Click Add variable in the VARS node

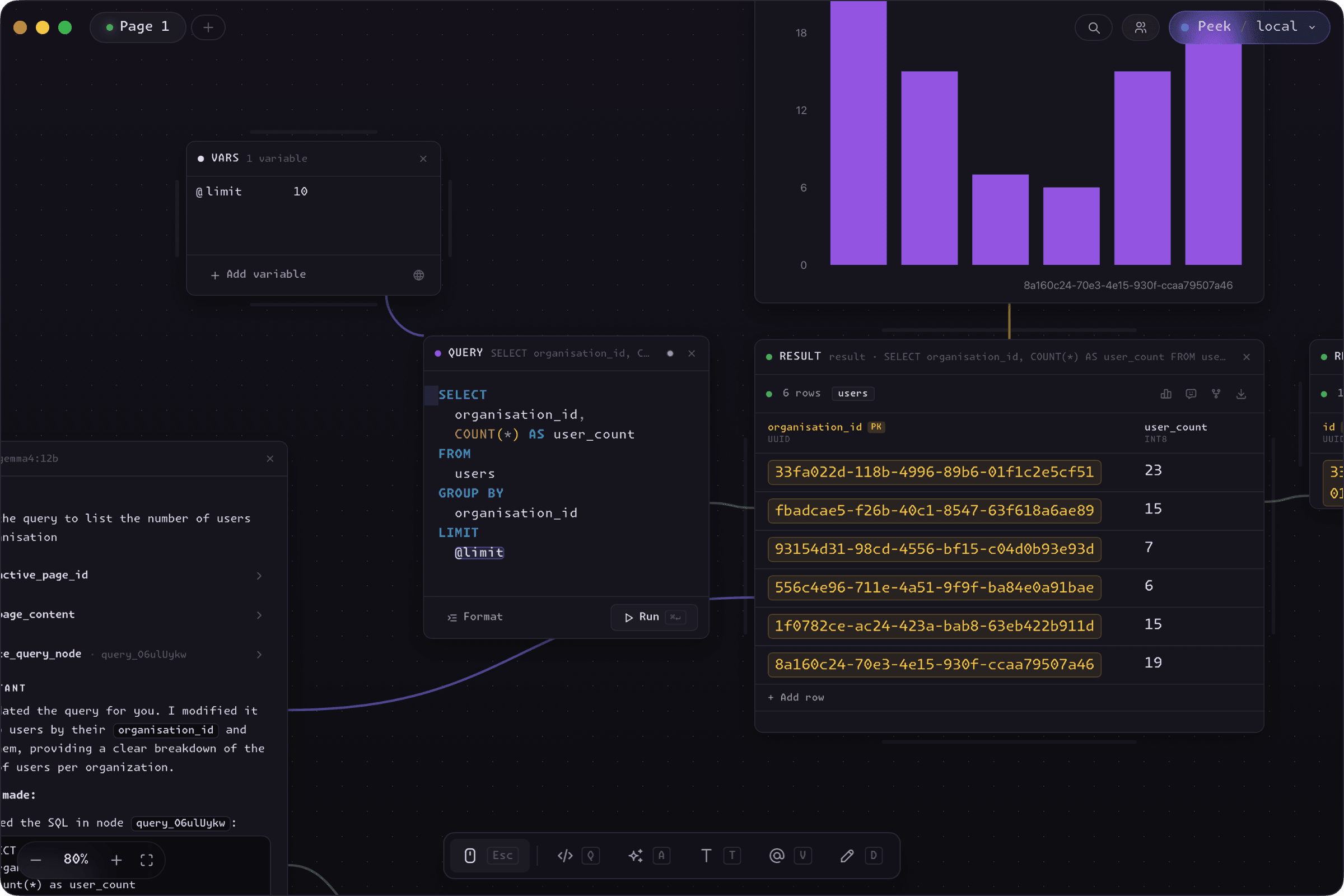pos(258,275)
